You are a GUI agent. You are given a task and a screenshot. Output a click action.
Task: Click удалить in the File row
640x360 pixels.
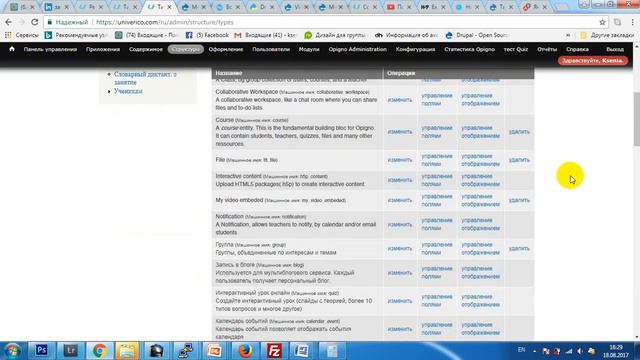pyautogui.click(x=519, y=160)
